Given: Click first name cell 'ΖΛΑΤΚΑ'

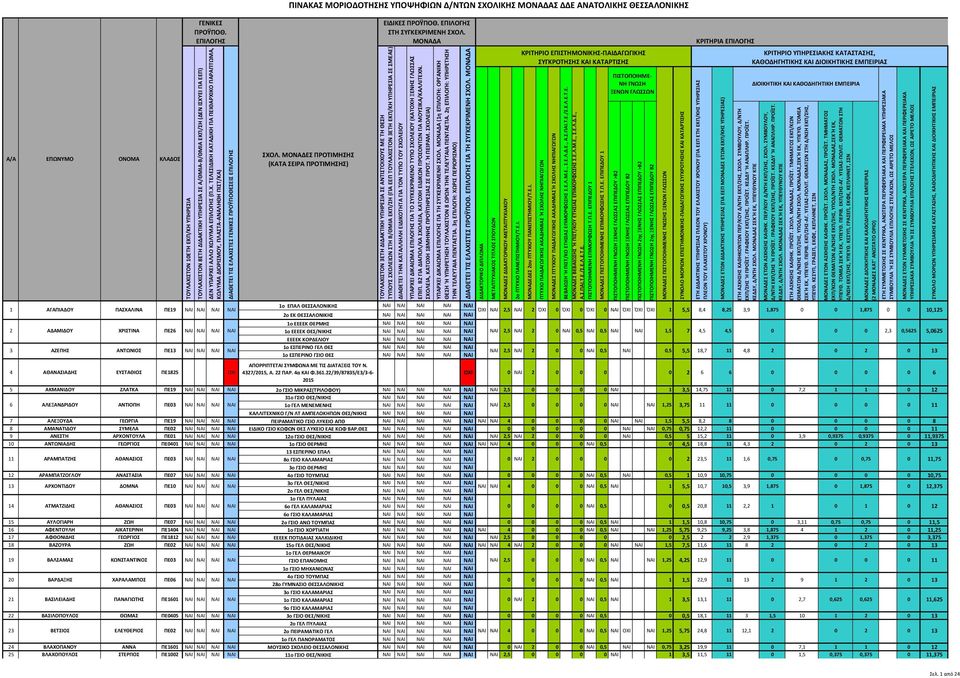Looking at the screenshot, I should pos(129,390).
